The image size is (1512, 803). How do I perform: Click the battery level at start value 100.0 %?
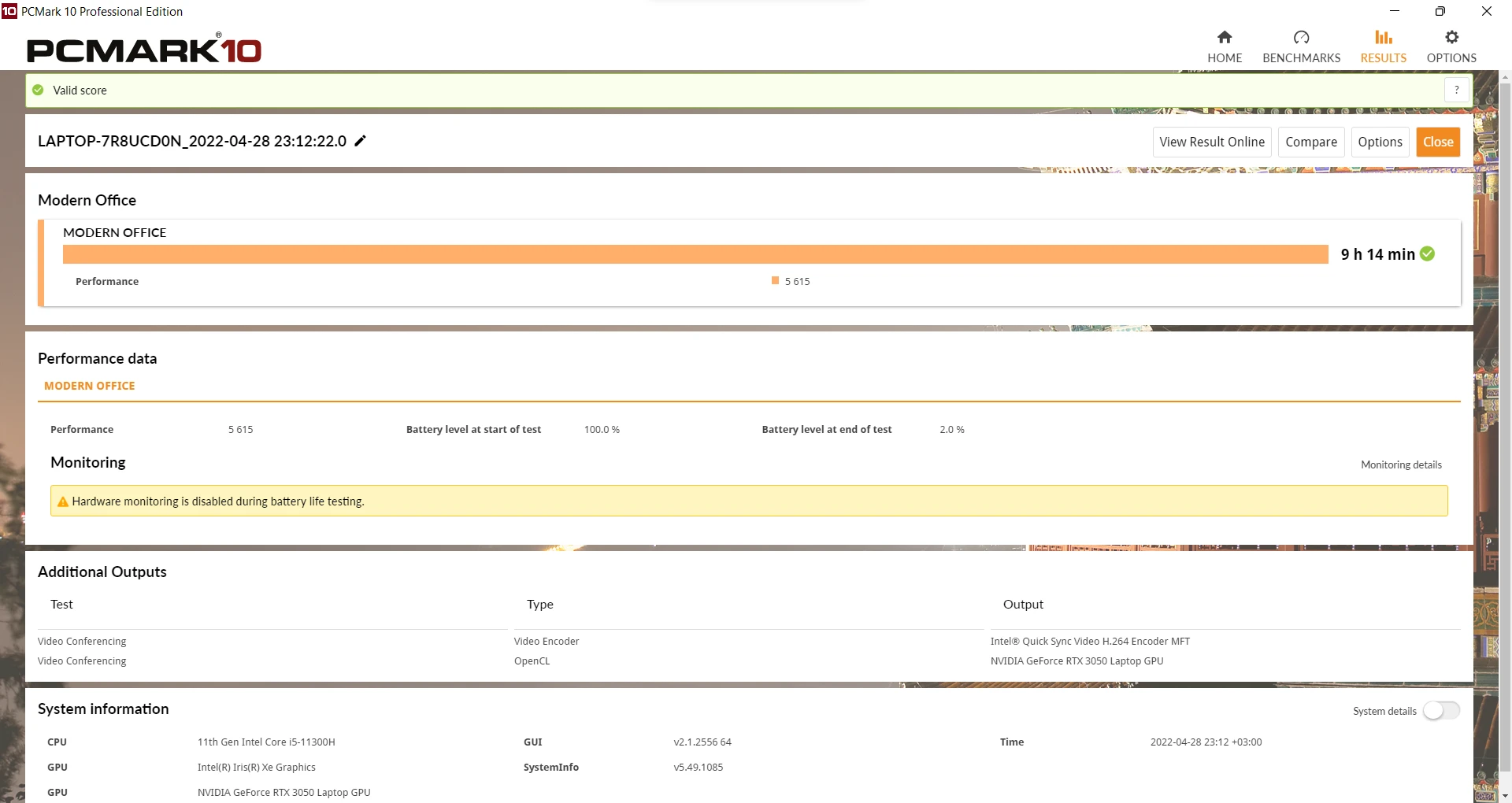pyautogui.click(x=602, y=430)
